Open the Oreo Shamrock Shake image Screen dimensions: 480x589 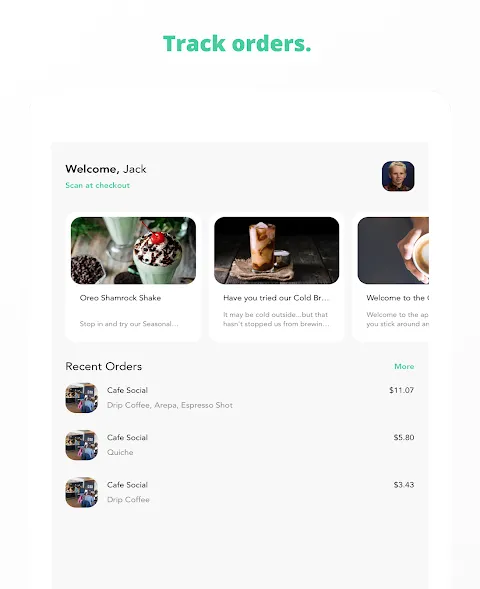(x=133, y=250)
